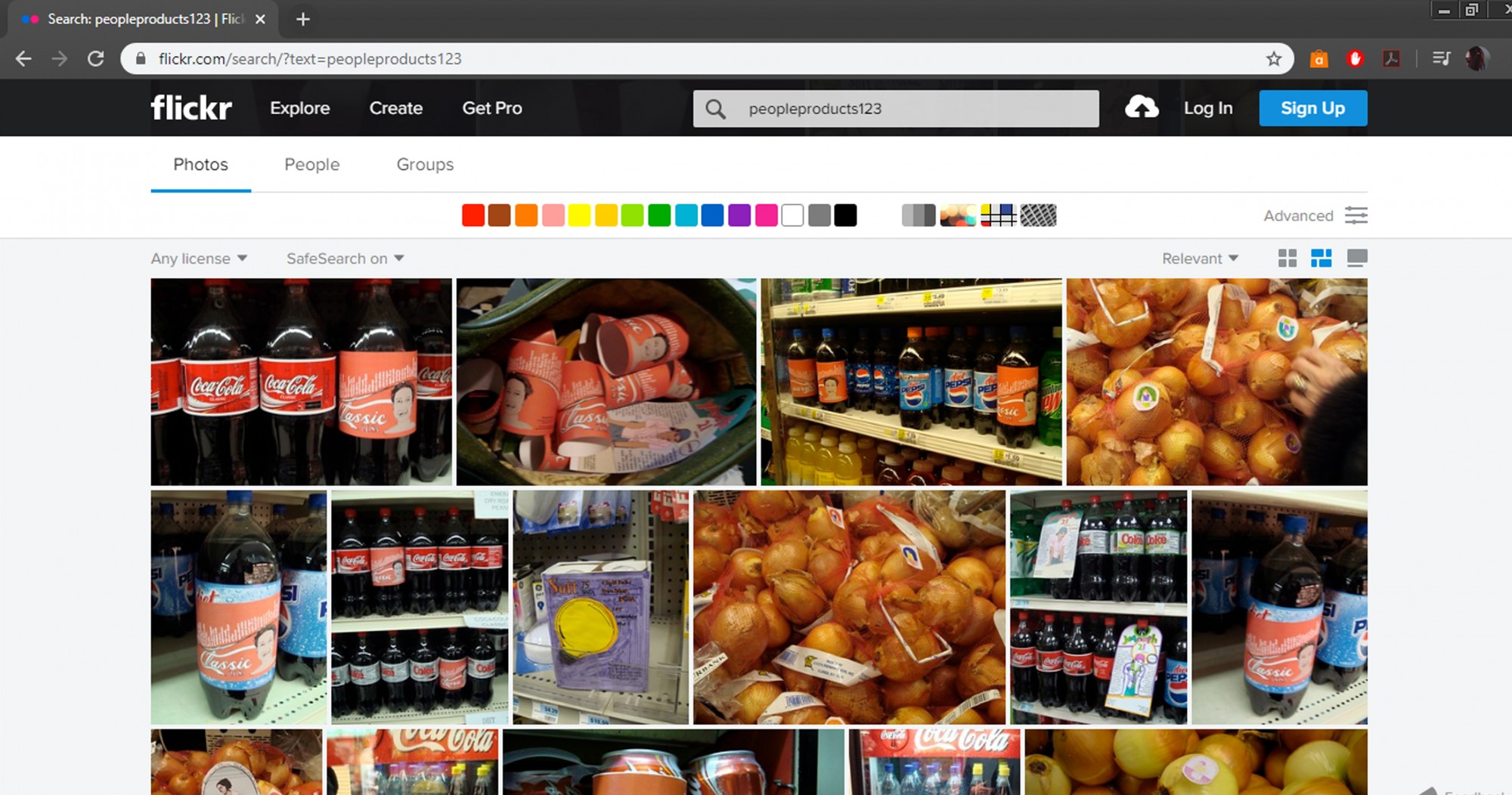Viewport: 1512px width, 795px height.
Task: Filter photos by red color
Action: pyautogui.click(x=473, y=215)
